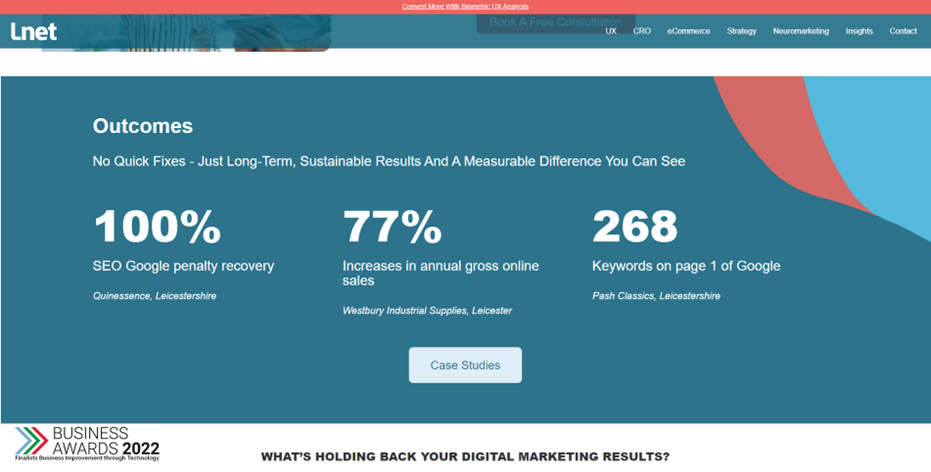The image size is (931, 472).
Task: Click the Case Studies button
Action: click(x=465, y=365)
